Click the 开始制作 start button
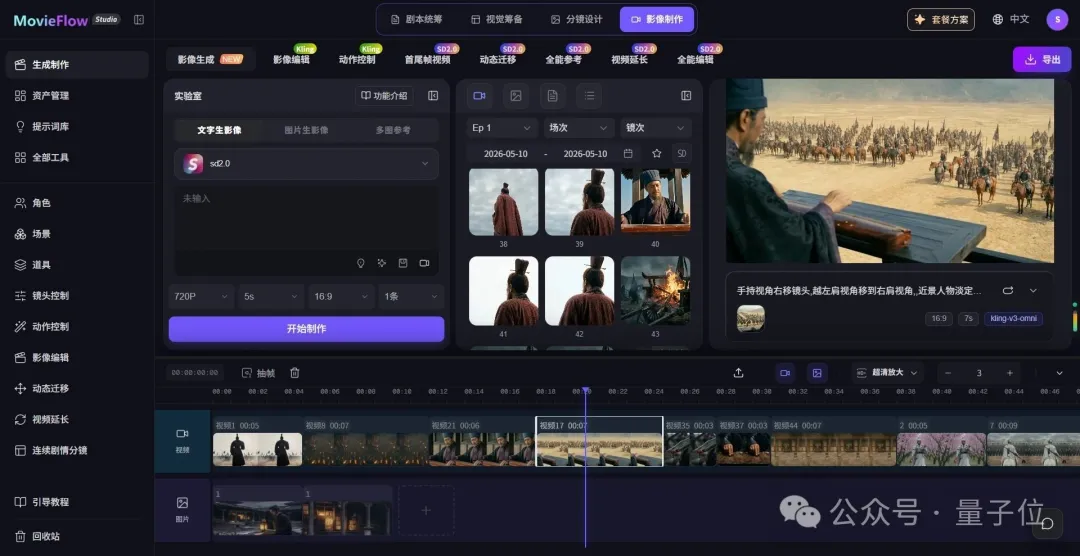Screen dimensions: 1080x556 307,329
